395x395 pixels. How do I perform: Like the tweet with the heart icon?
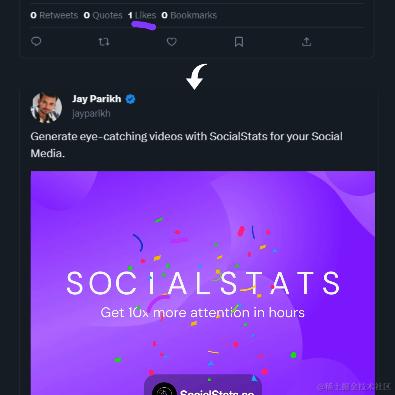(x=172, y=42)
